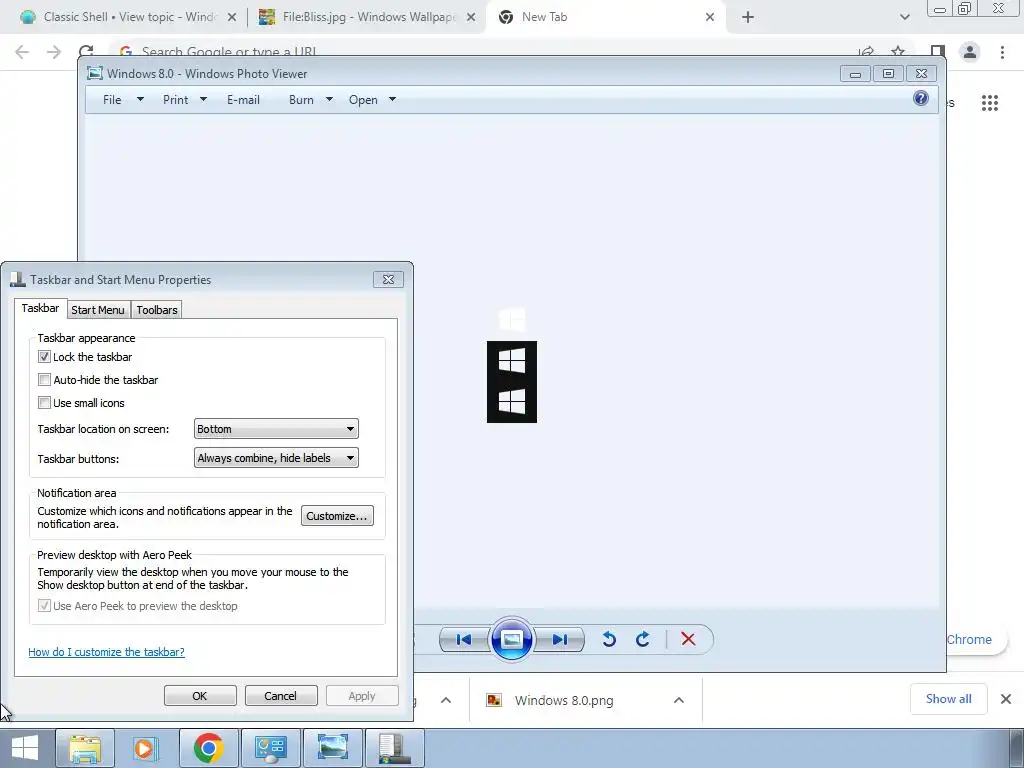
Task: Go forward in Chrome browser
Action: coord(54,52)
